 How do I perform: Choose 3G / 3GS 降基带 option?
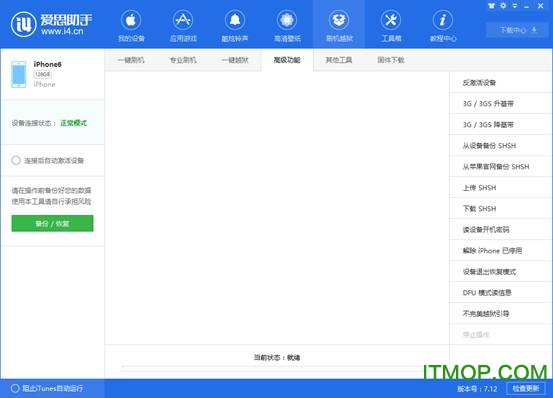tap(500, 124)
